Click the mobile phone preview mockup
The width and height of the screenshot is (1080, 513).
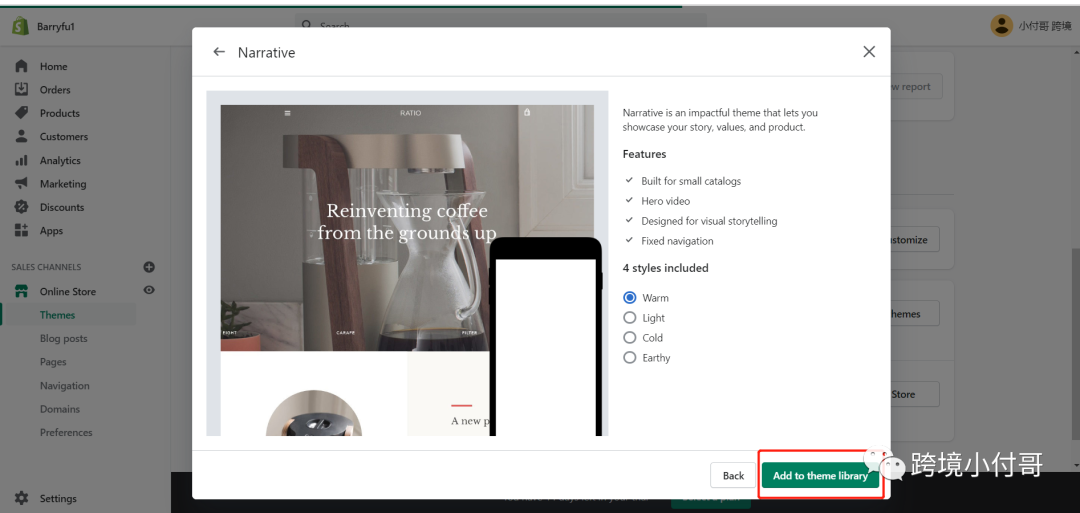pyautogui.click(x=546, y=337)
